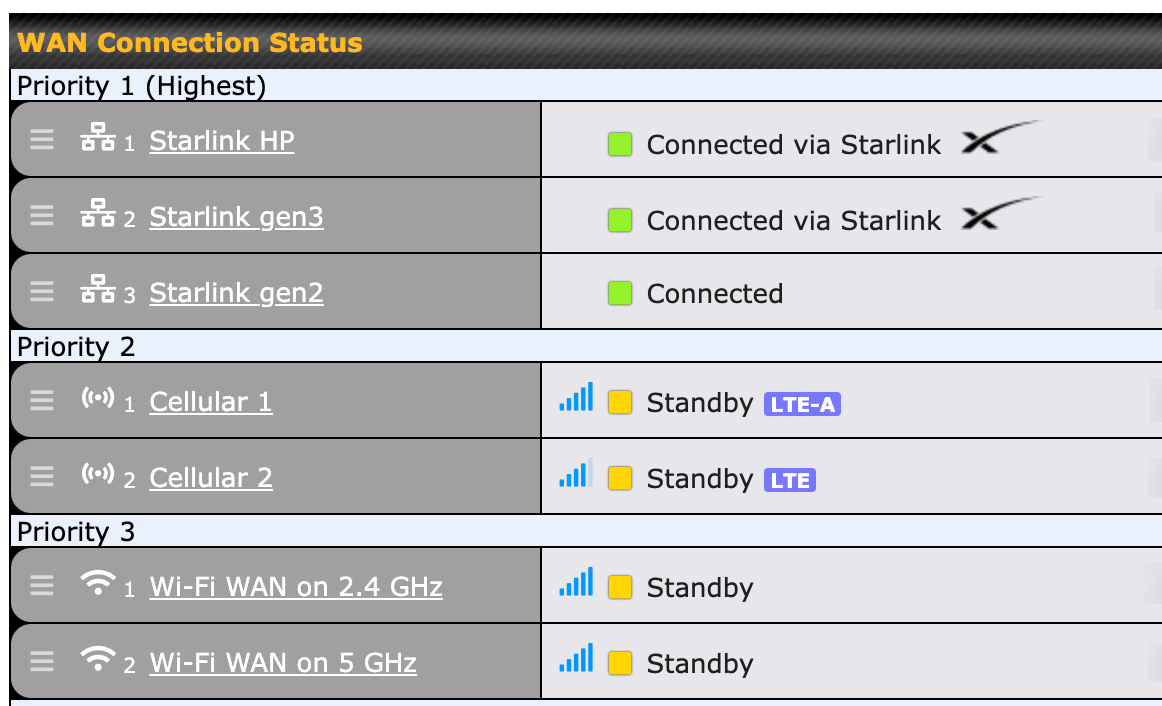Click the signal bars for Wi-Fi WAN on 2.4 GHz
1162x706 pixels.
coord(576,583)
